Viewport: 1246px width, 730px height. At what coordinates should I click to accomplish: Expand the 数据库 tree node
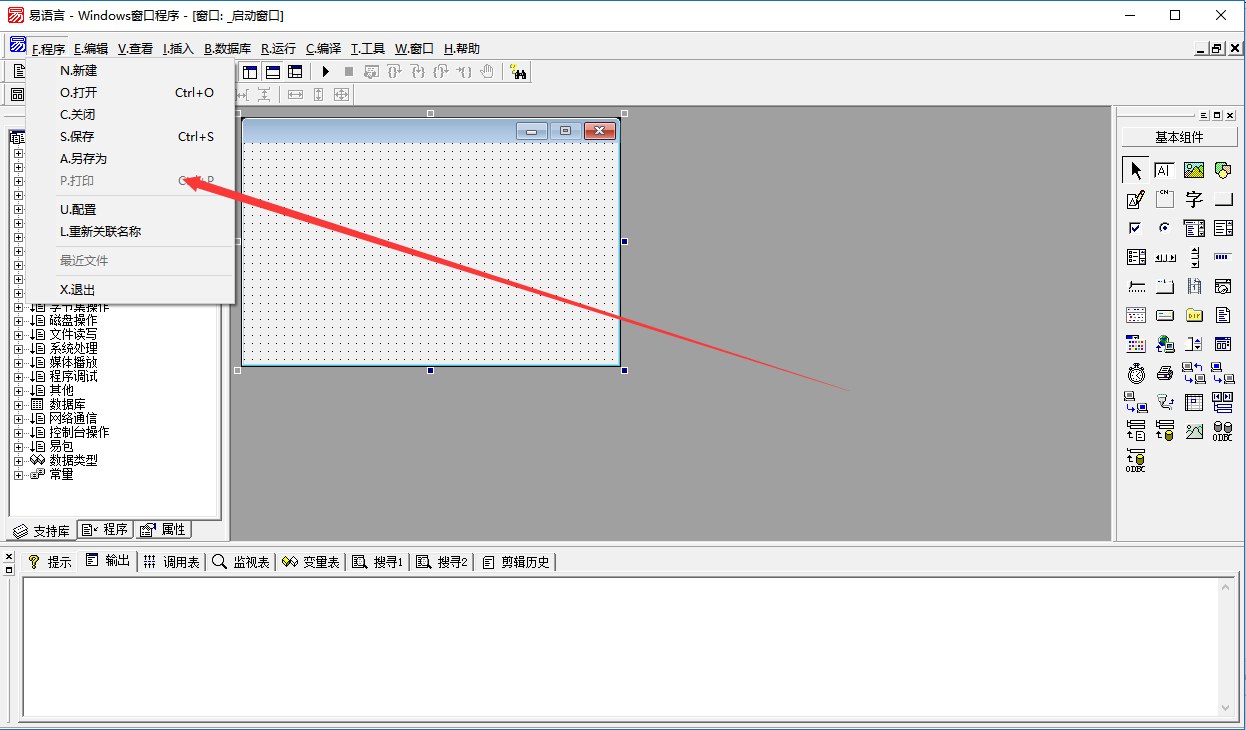click(x=18, y=405)
